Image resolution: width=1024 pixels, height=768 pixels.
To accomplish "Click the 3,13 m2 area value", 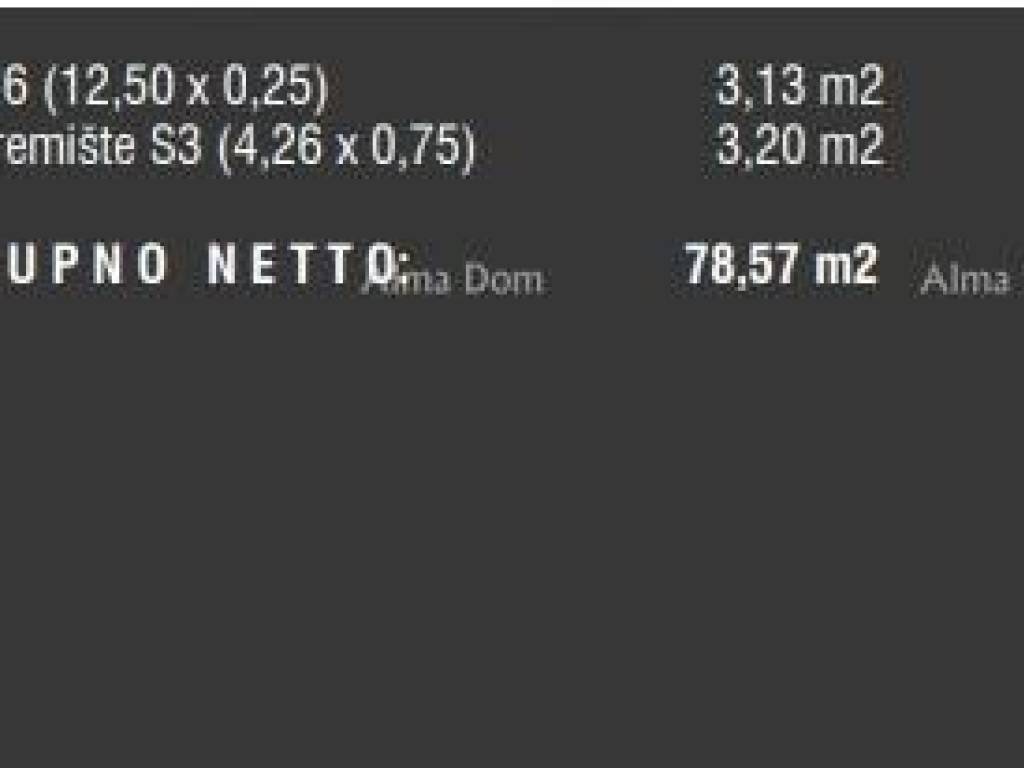I will 799,89.
